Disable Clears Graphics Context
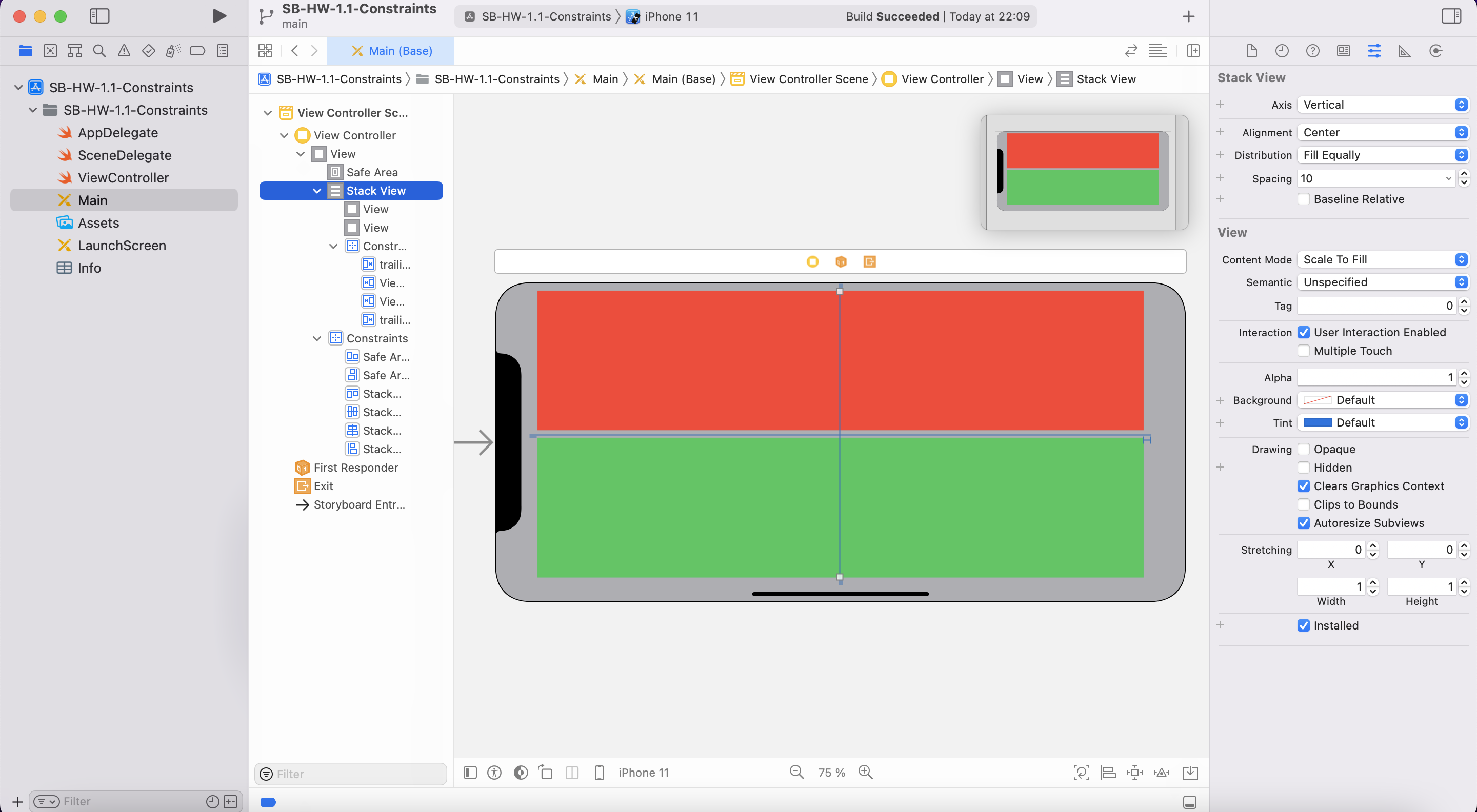 point(1304,486)
